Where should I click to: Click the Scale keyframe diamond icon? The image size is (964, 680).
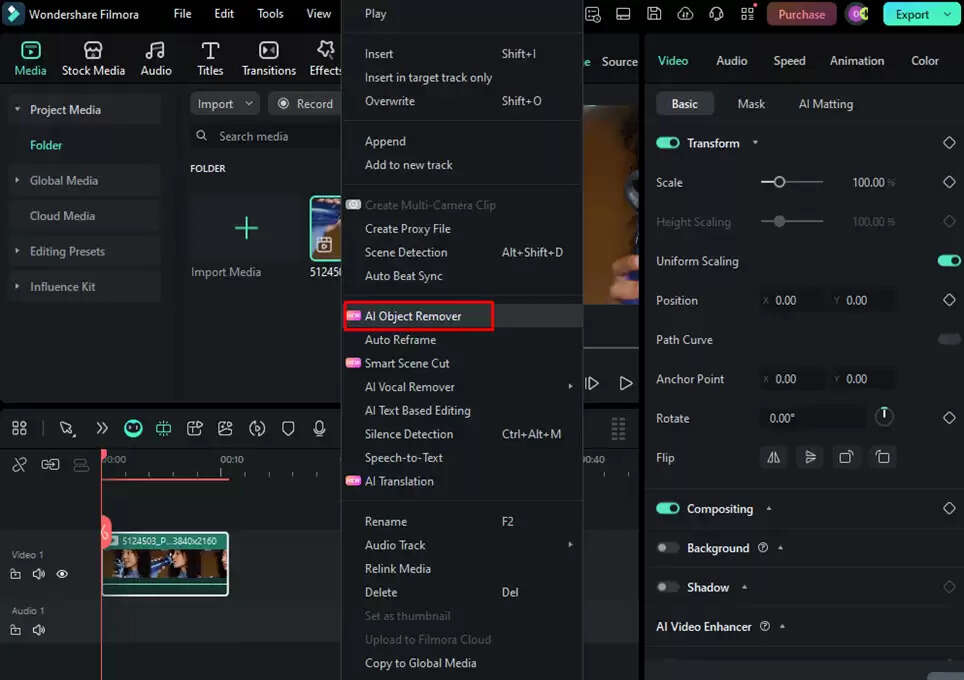pyautogui.click(x=949, y=182)
